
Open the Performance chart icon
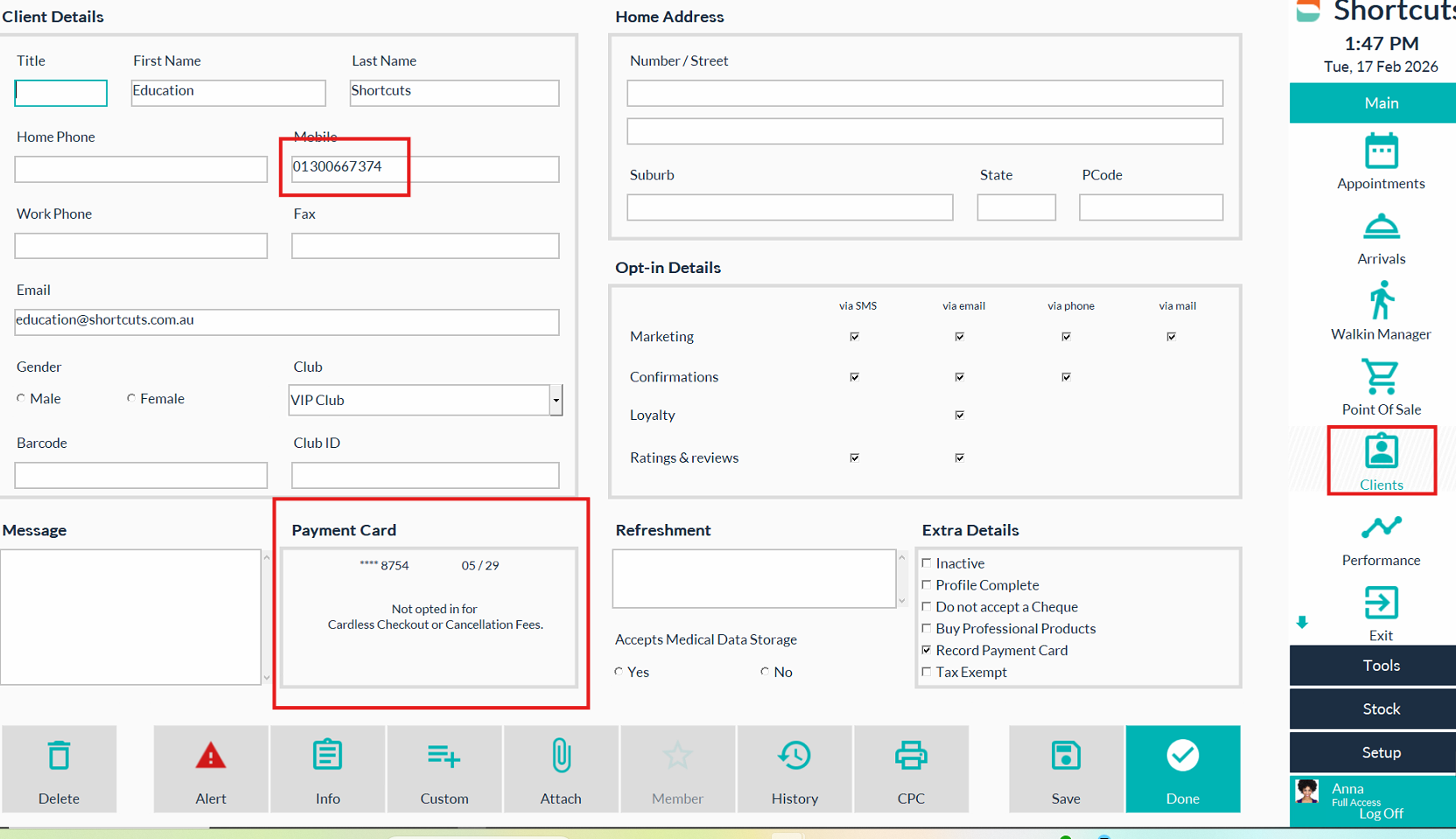1381,528
